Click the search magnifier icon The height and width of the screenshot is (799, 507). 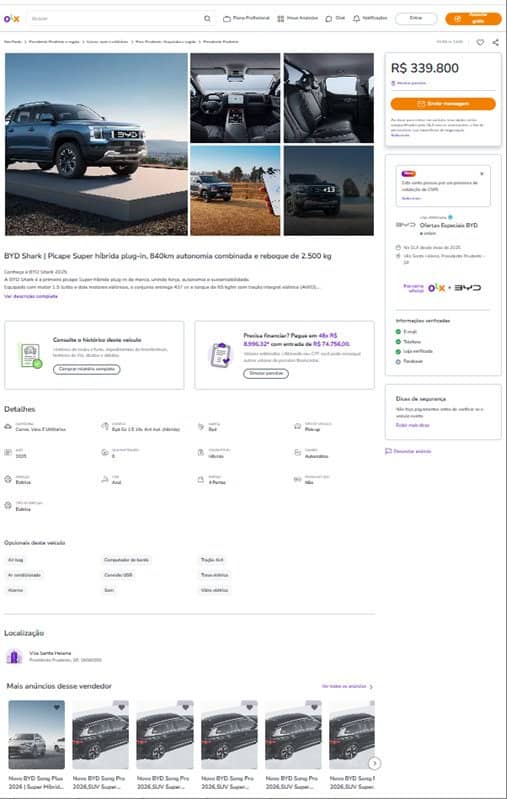pyautogui.click(x=207, y=19)
